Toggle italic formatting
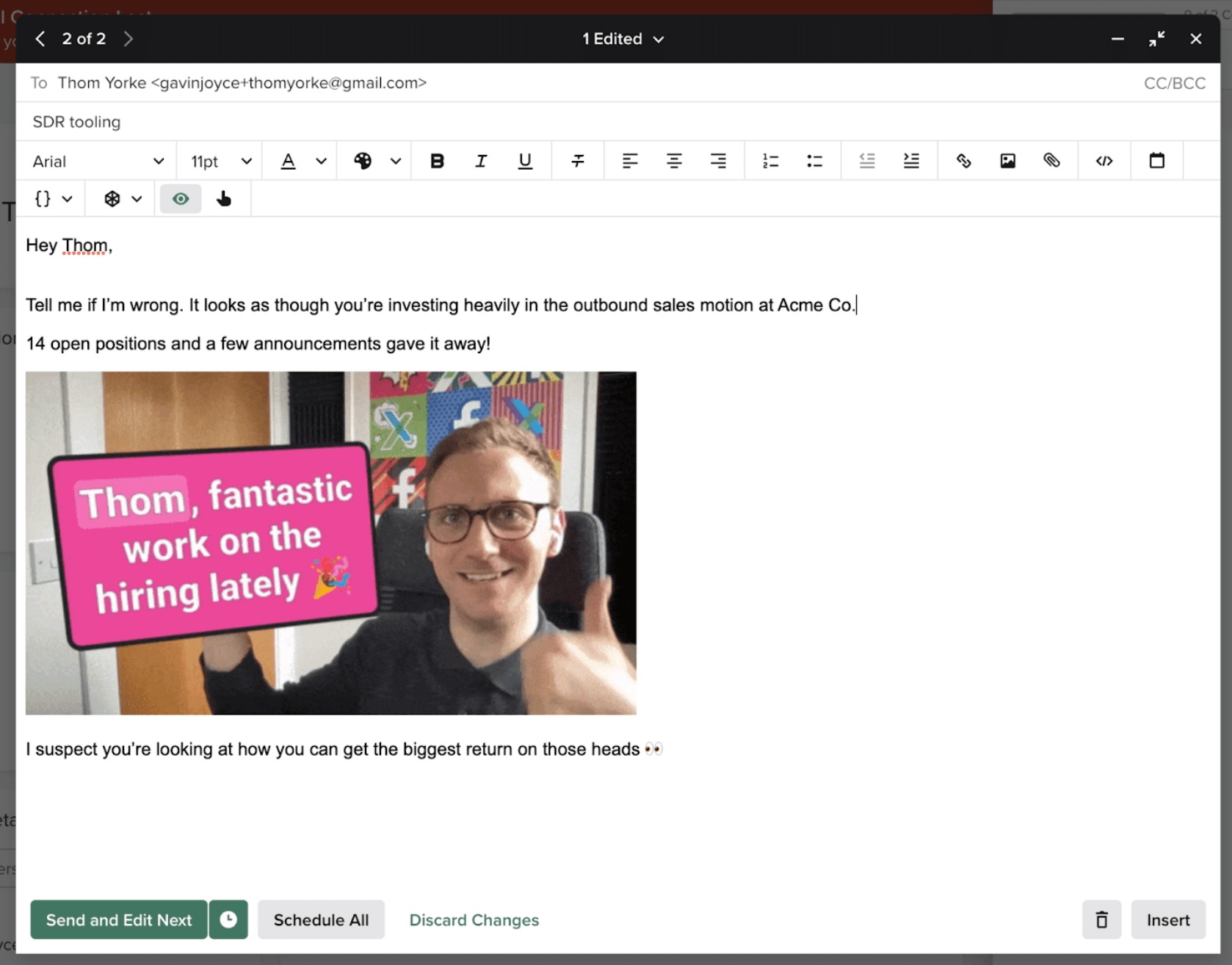The width and height of the screenshot is (1232, 965). point(481,161)
